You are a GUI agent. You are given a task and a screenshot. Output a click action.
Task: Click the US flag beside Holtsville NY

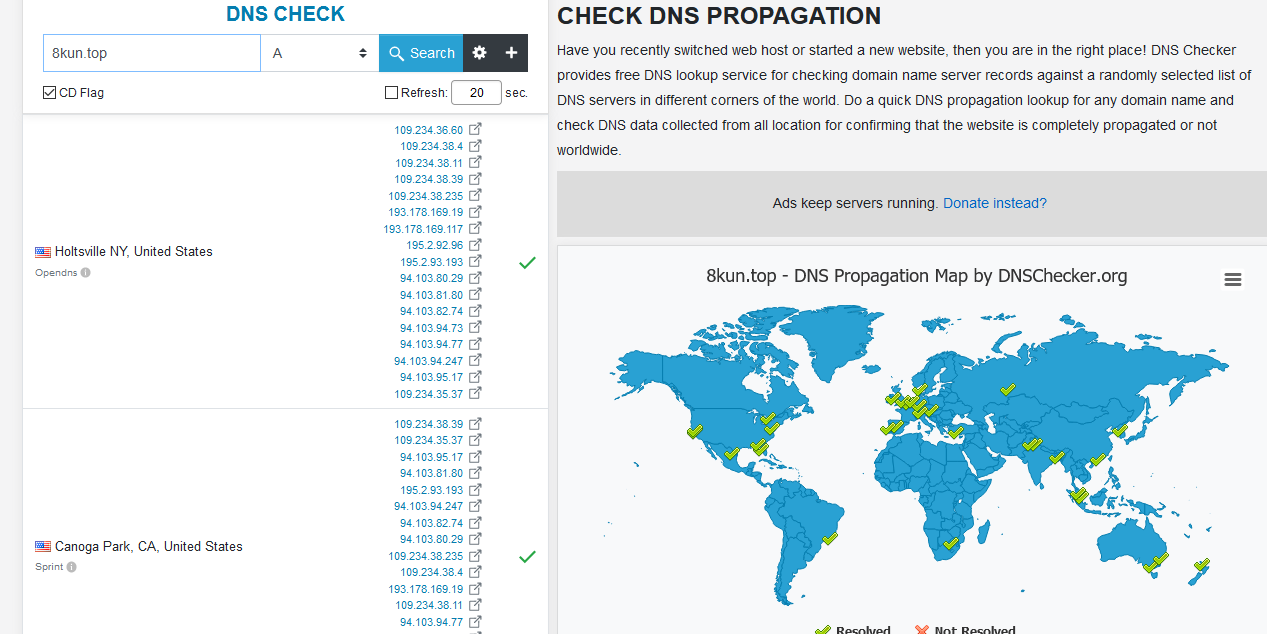(x=43, y=252)
